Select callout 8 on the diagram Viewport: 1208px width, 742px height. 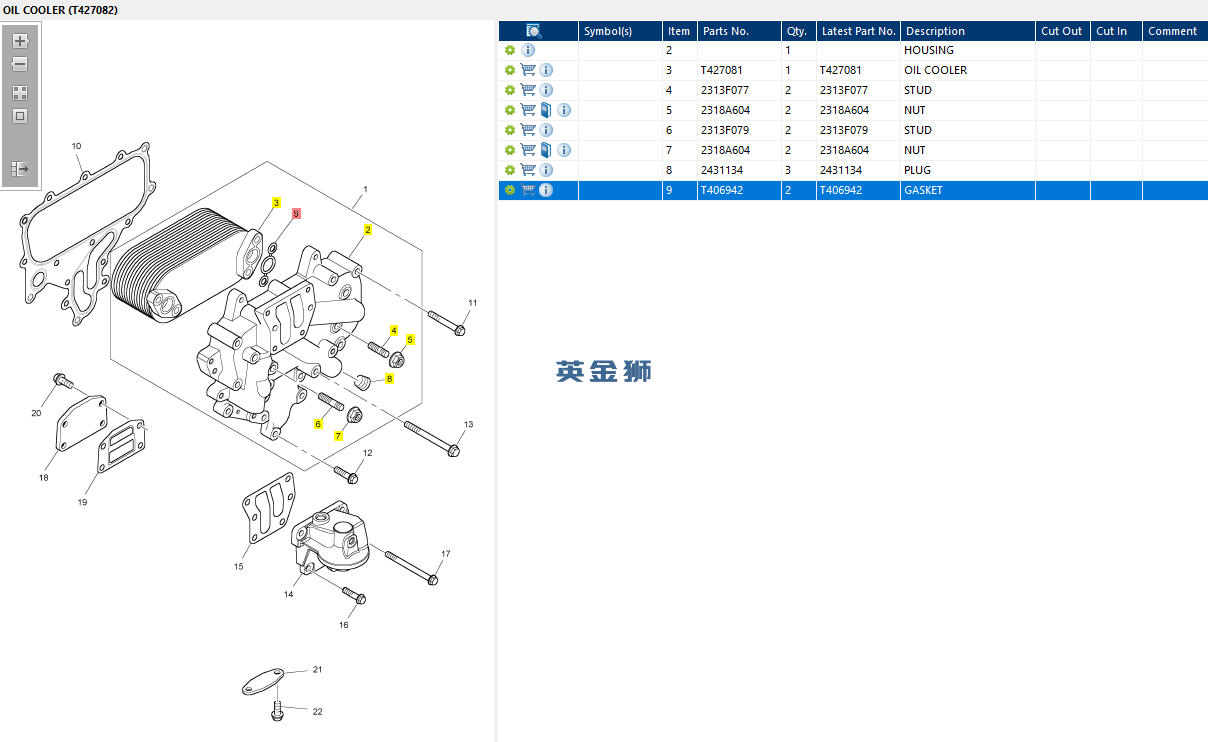tap(389, 379)
